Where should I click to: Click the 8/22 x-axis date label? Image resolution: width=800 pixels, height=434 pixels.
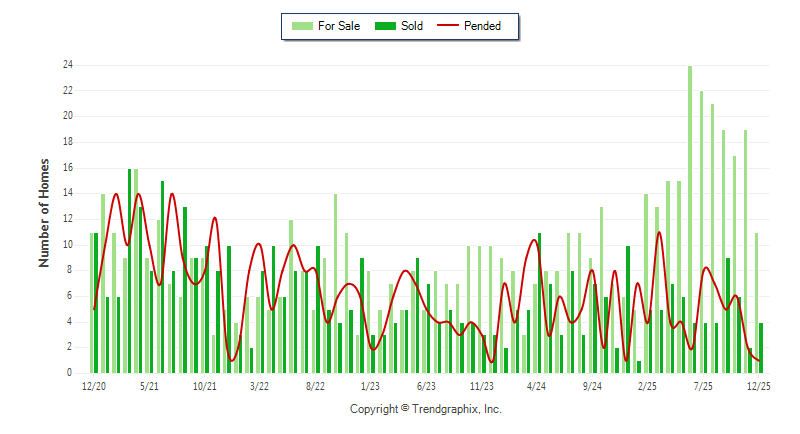pos(315,386)
